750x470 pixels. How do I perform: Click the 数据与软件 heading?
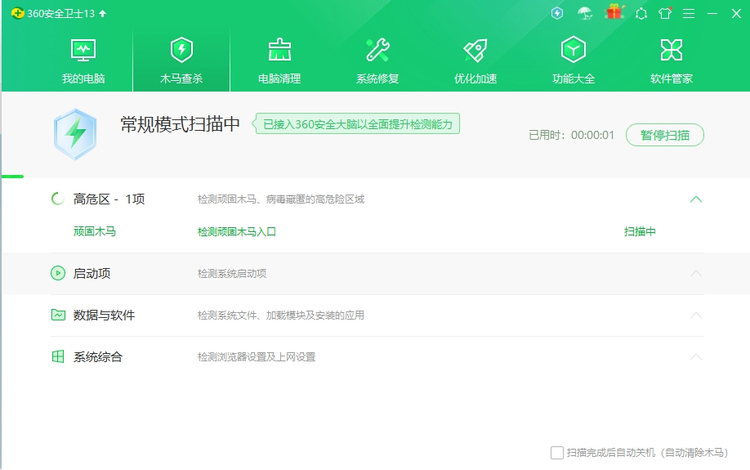click(104, 316)
